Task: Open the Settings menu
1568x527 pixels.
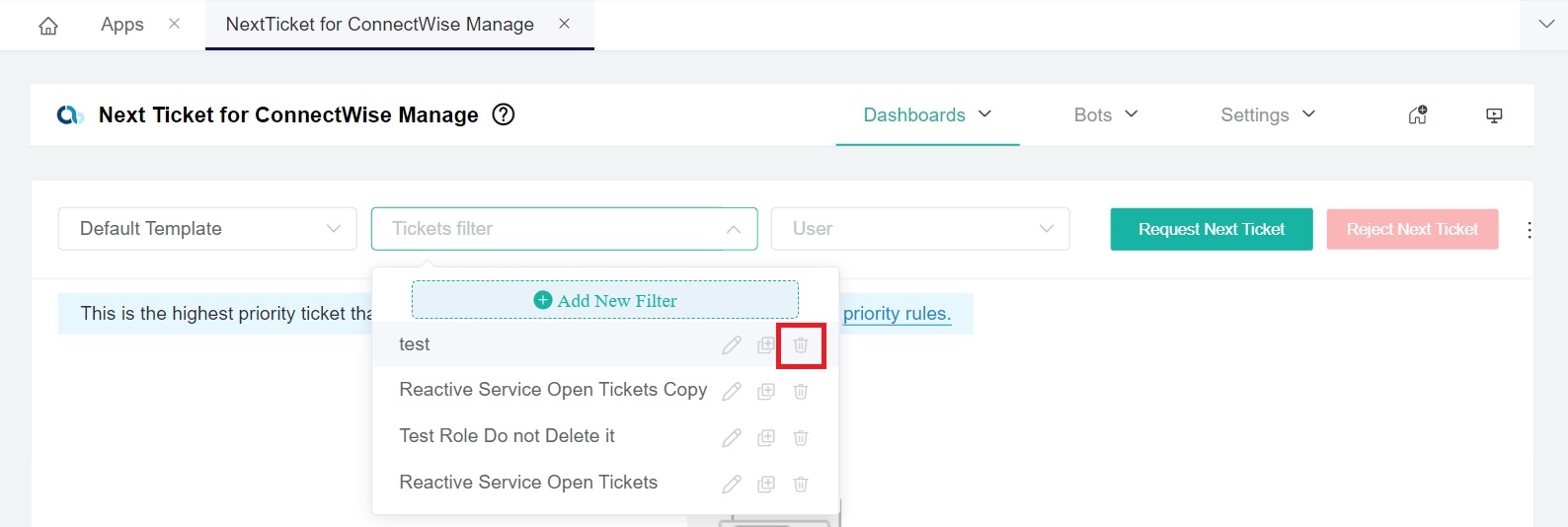Action: [1268, 114]
